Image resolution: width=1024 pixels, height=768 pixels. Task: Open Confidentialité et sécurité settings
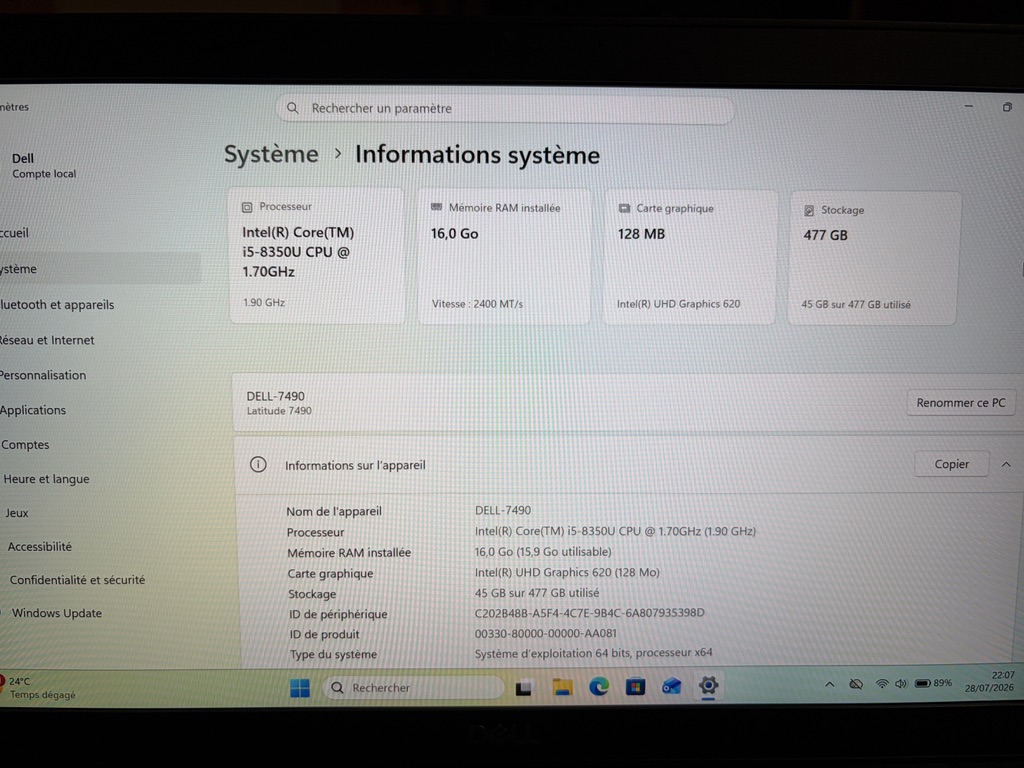point(77,580)
